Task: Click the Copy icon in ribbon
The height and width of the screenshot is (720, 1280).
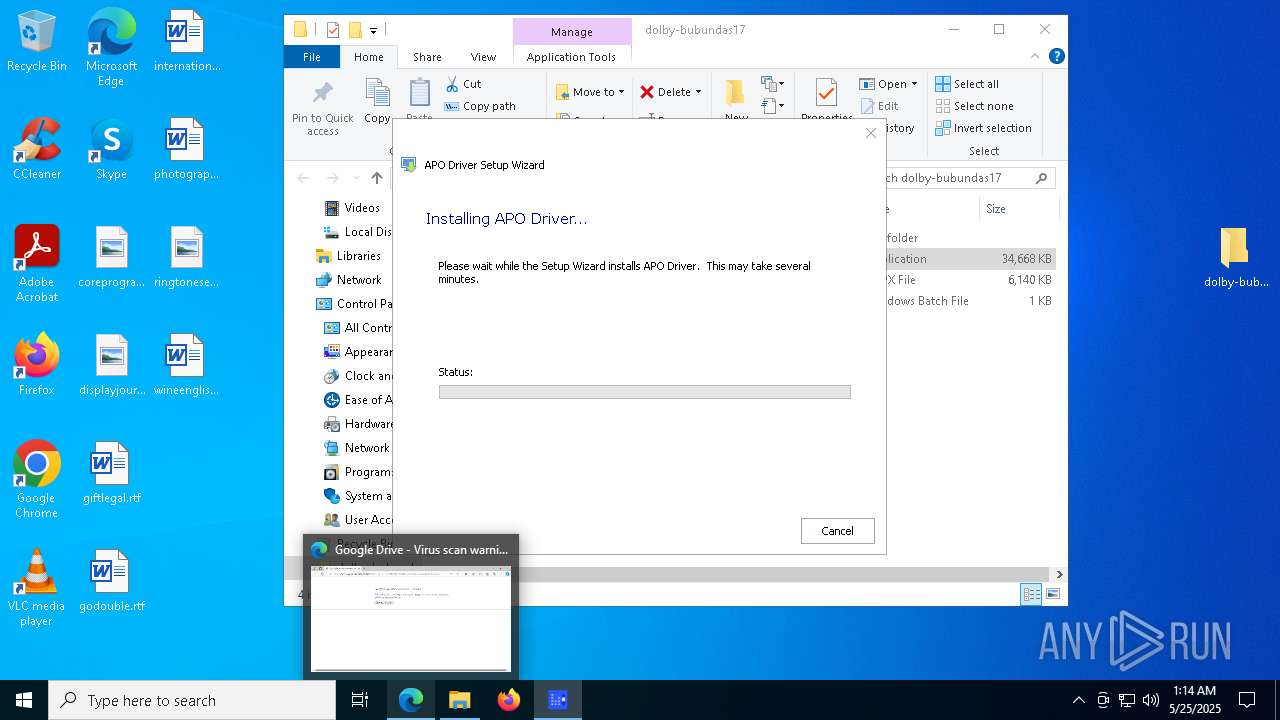Action: pyautogui.click(x=377, y=102)
